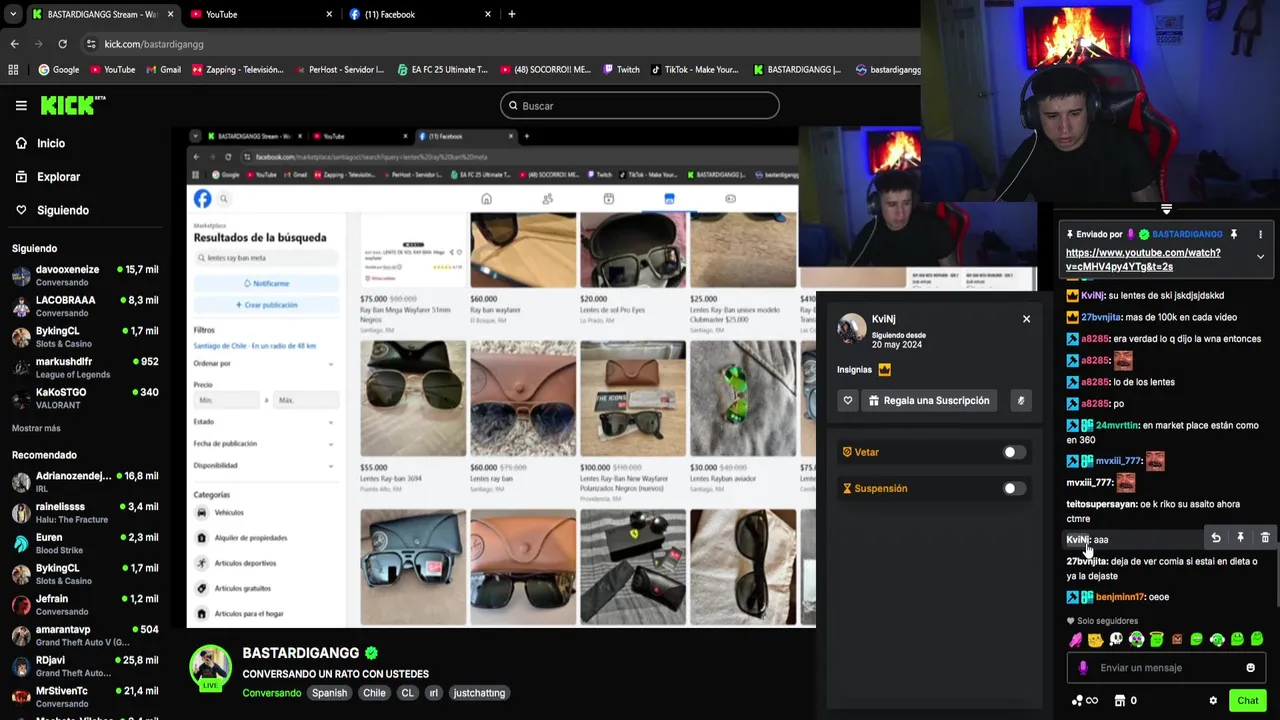The width and height of the screenshot is (1280, 720).
Task: Click Regala una Suscripción button
Action: [x=930, y=401]
